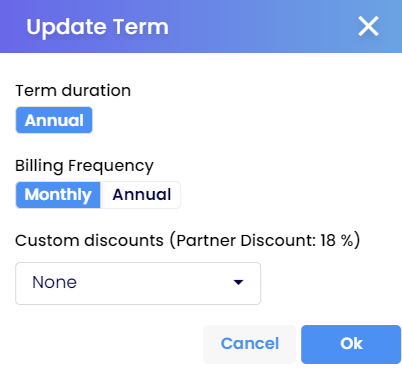Click the dropdown arrow beside None
This screenshot has height=377, width=402.
point(238,283)
